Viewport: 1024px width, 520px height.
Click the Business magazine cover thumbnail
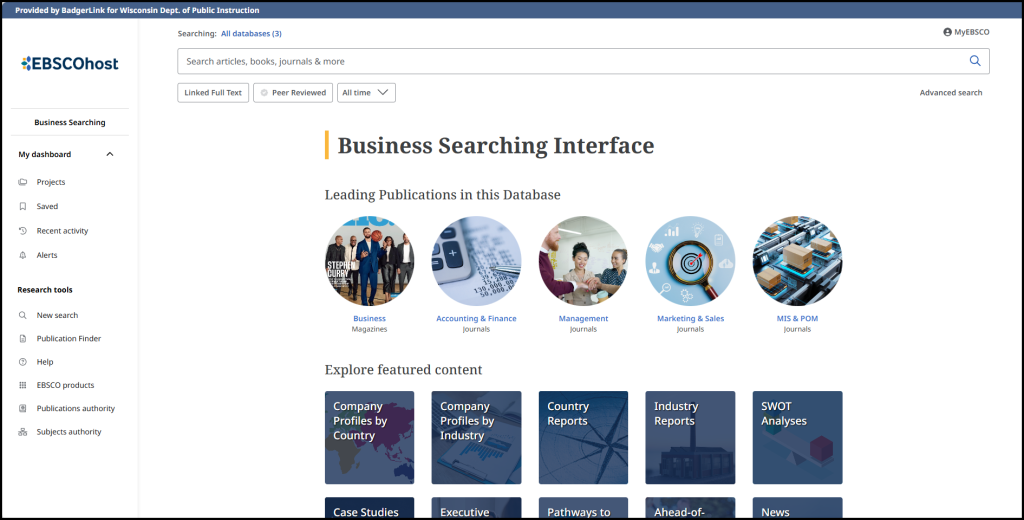pos(370,261)
